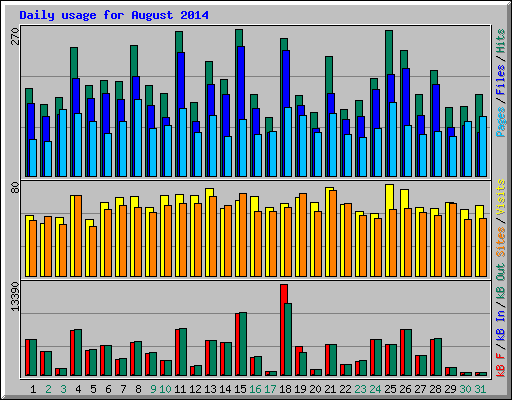Click day label 9 on the x-axis

tap(153, 389)
